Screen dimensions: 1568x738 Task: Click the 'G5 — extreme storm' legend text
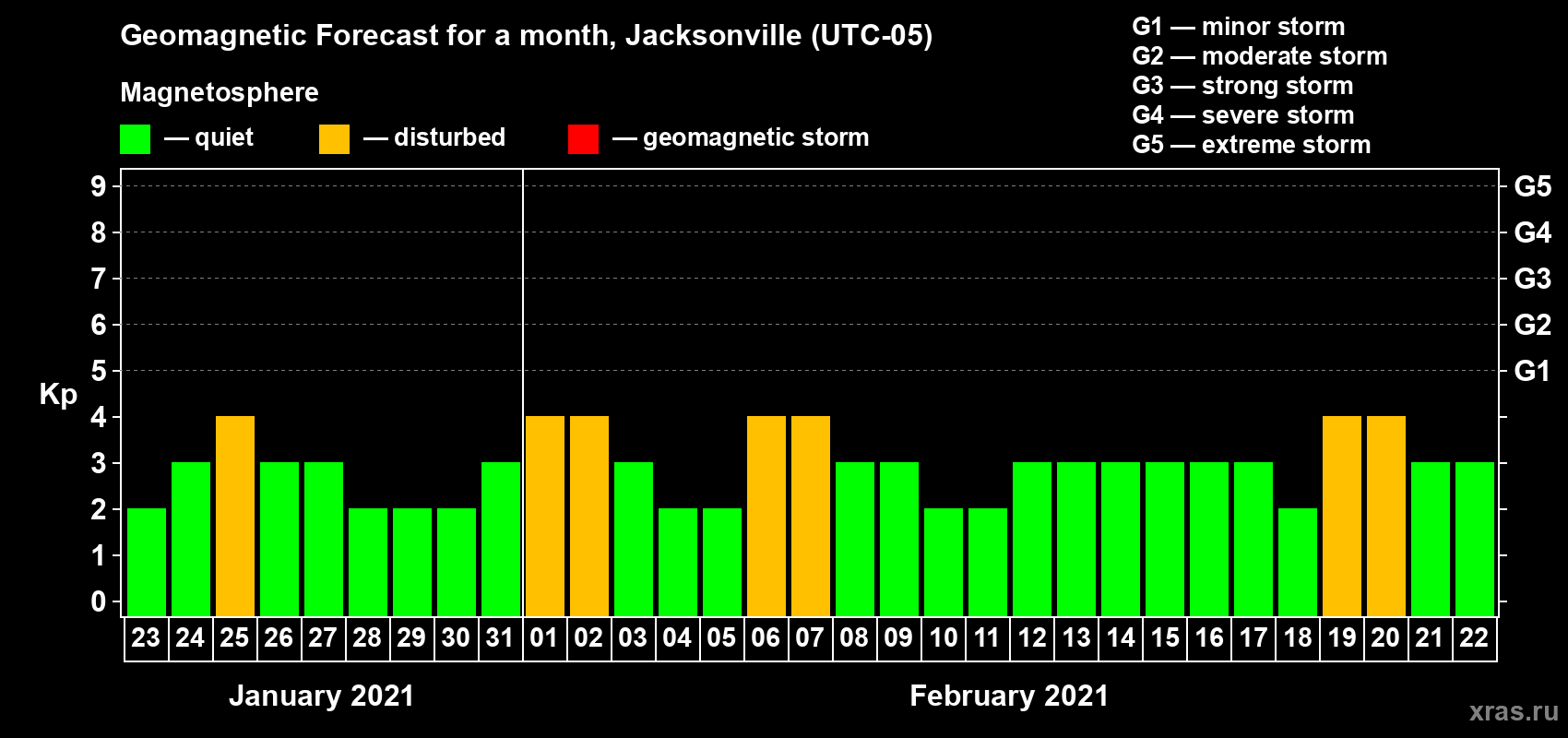pos(1252,145)
